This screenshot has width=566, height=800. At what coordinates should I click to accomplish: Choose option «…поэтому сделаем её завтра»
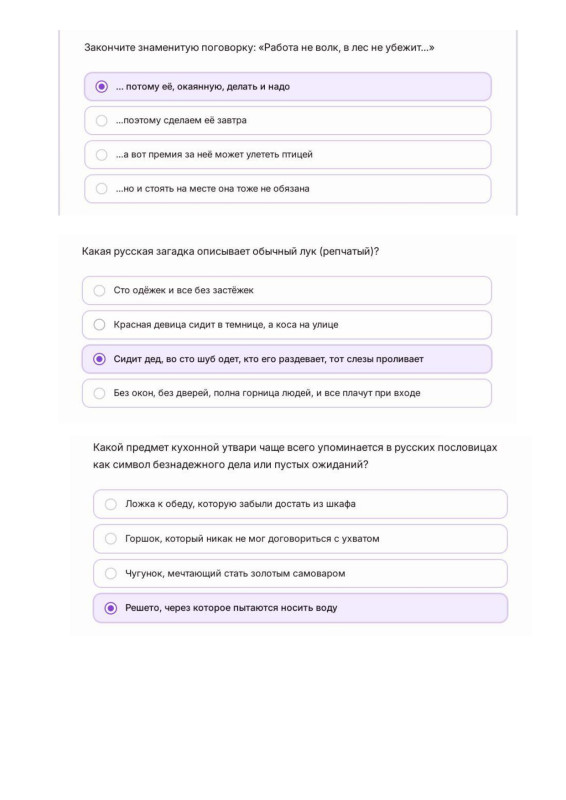point(287,121)
